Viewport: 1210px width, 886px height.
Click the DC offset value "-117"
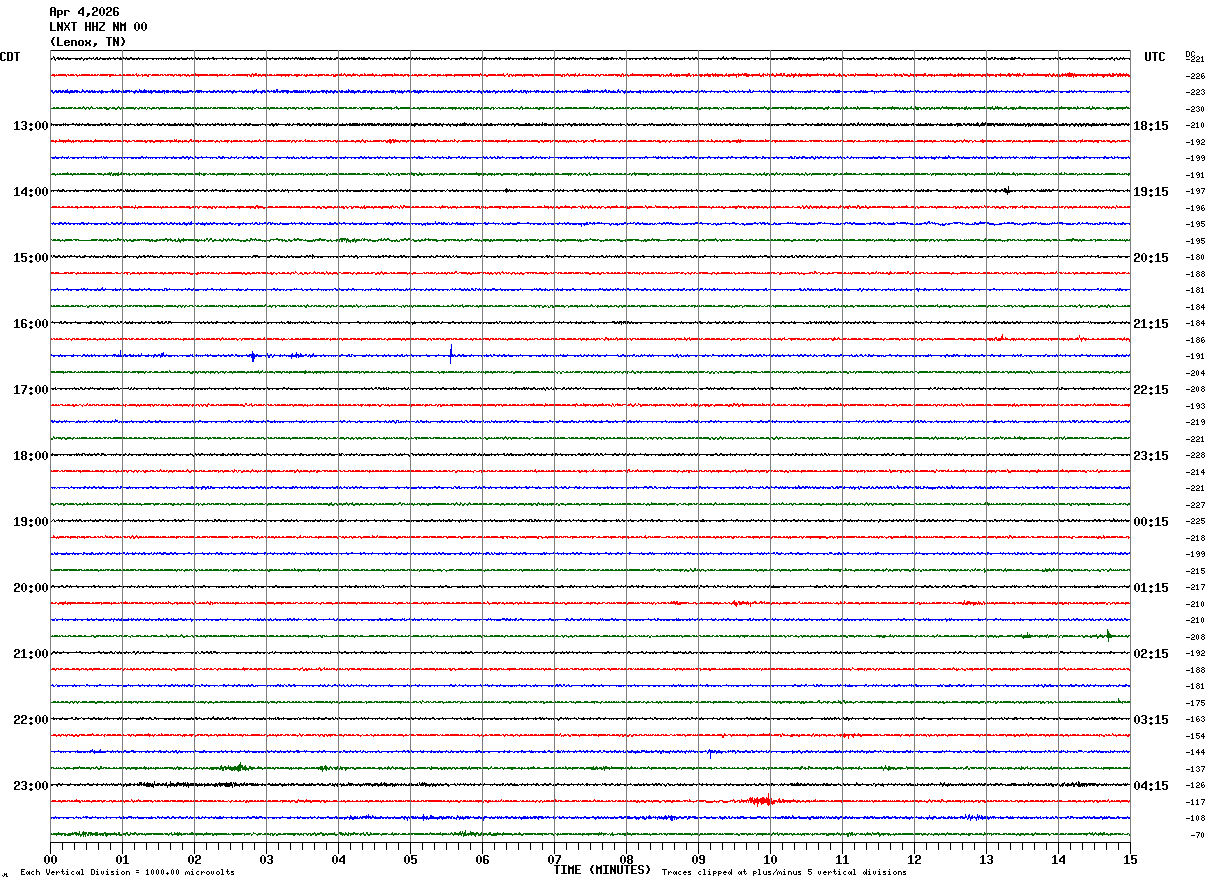[1195, 802]
